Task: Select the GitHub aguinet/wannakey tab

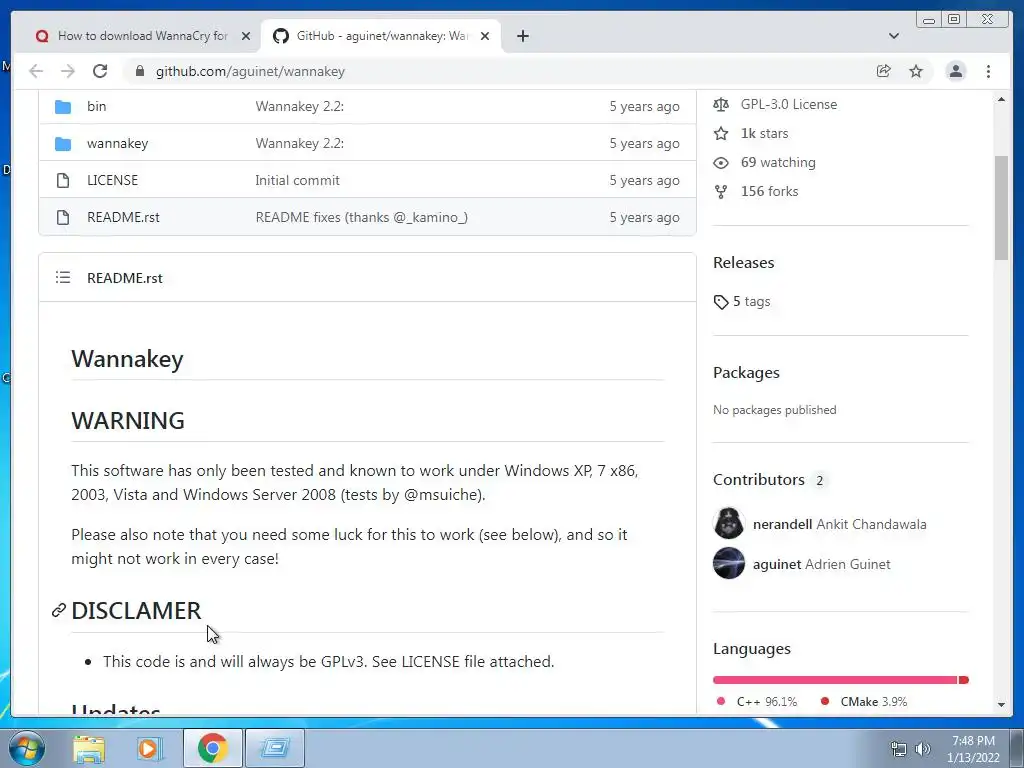Action: pyautogui.click(x=381, y=36)
